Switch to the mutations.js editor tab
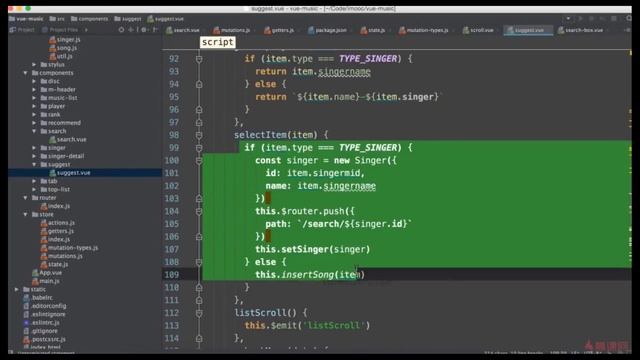Screen dimensions: 640x360 pos(231,30)
